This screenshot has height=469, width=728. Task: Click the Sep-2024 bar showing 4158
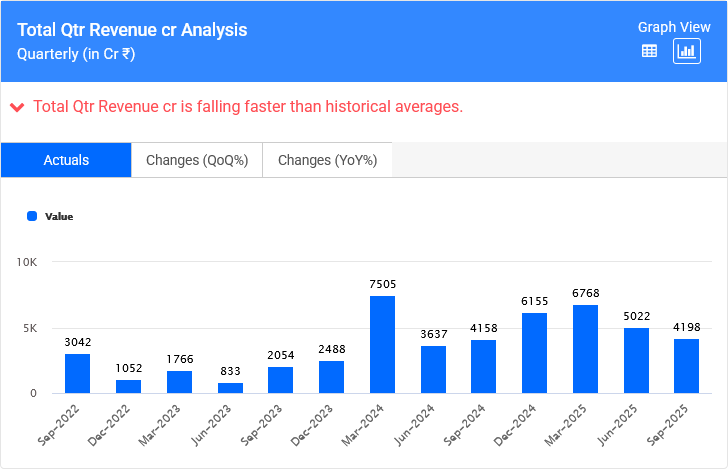coord(484,367)
